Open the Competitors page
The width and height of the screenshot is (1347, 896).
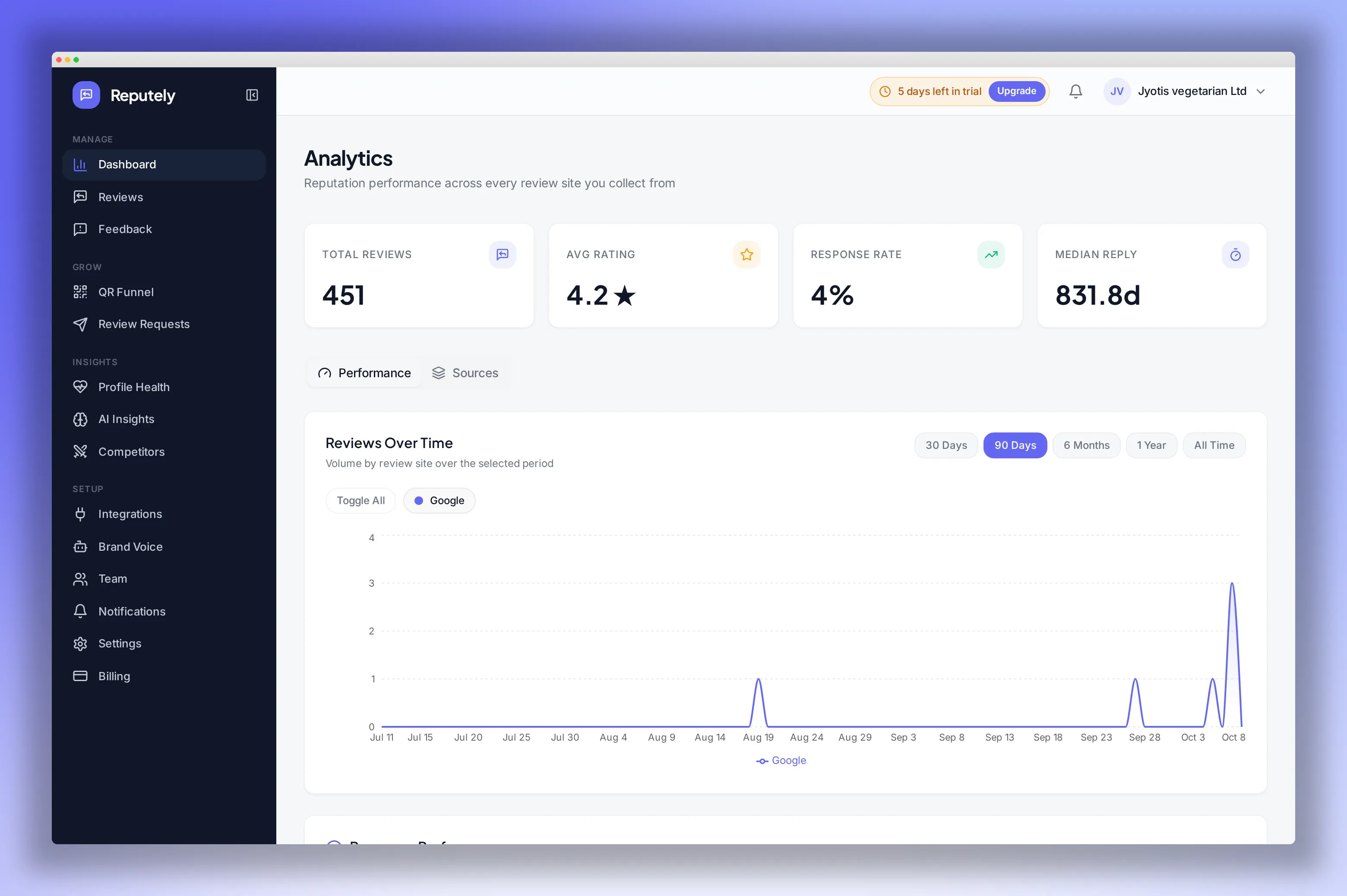[164, 451]
